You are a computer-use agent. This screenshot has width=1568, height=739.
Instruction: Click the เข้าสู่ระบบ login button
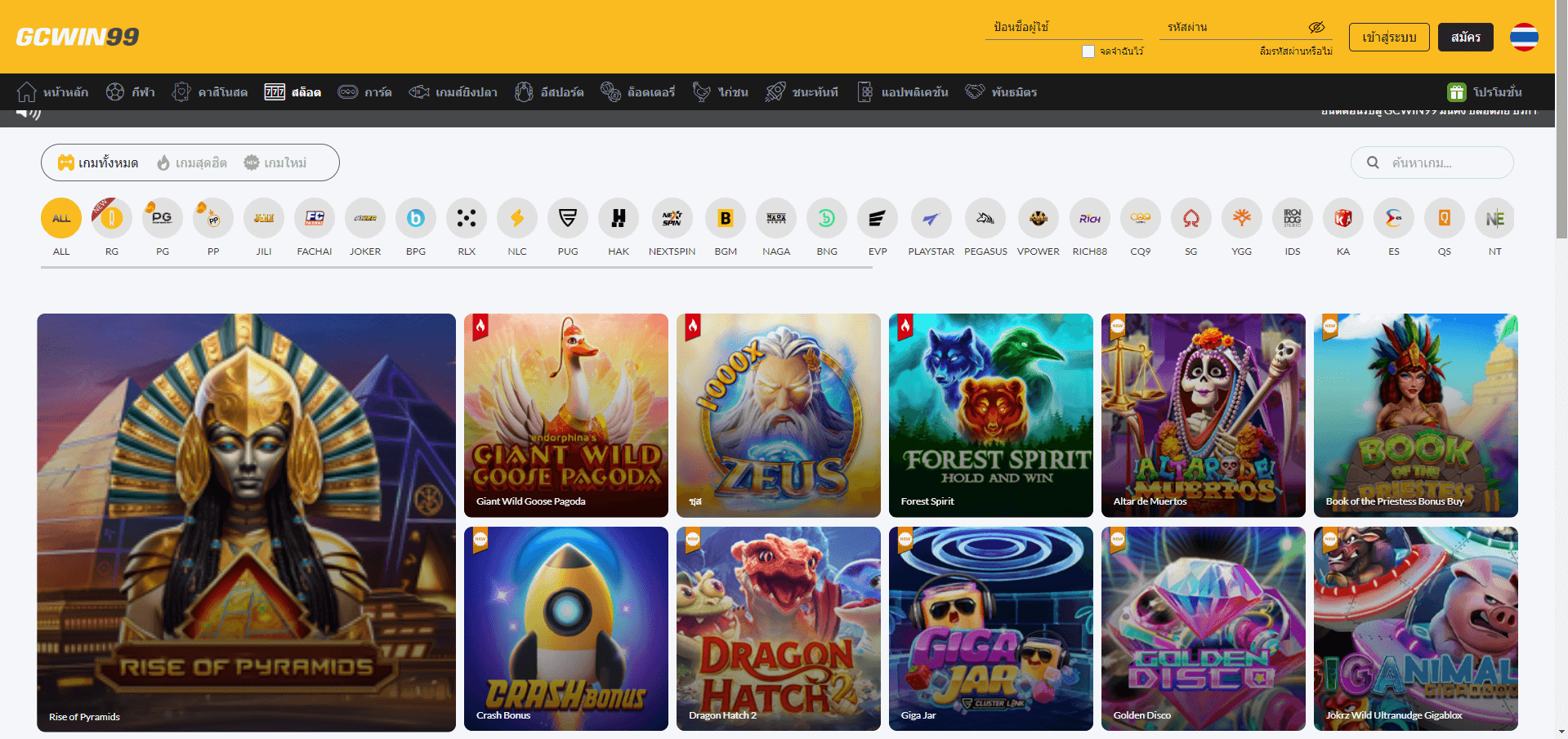coord(1389,37)
